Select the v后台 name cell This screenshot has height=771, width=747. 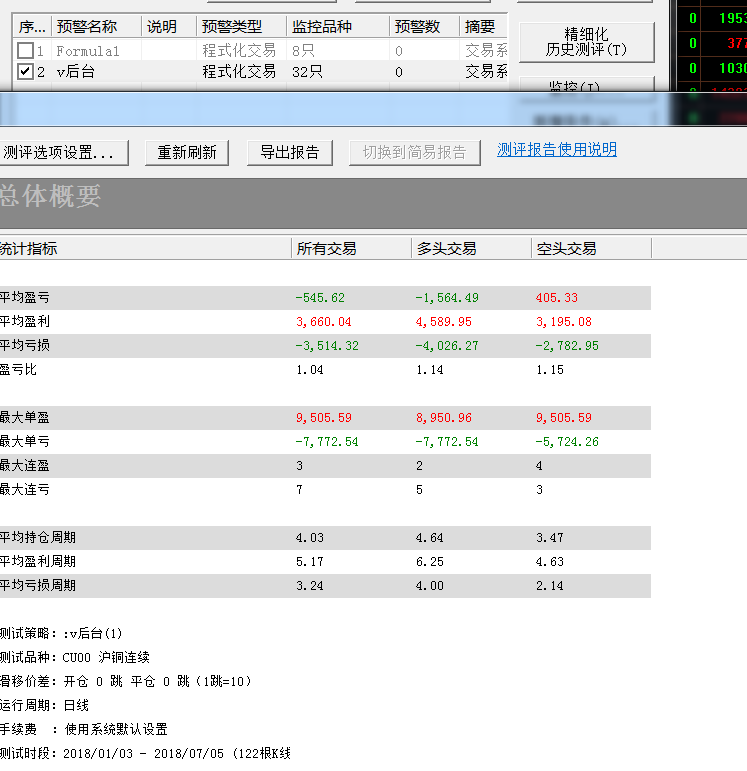75,72
